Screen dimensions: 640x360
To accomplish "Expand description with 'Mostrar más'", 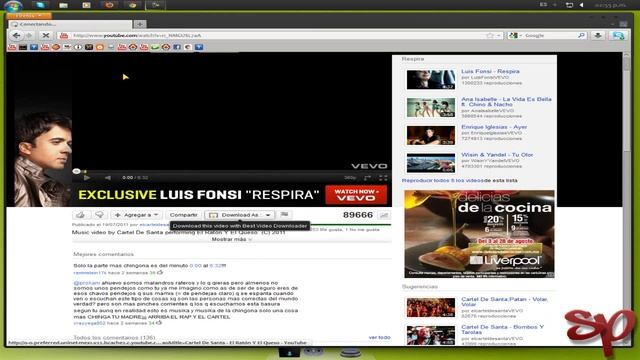I will point(231,239).
